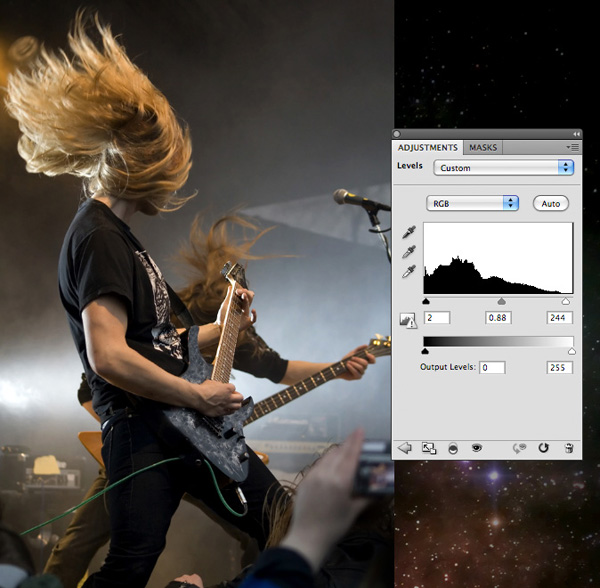Toggle clip to layer icon
Image resolution: width=600 pixels, height=588 pixels.
453,448
